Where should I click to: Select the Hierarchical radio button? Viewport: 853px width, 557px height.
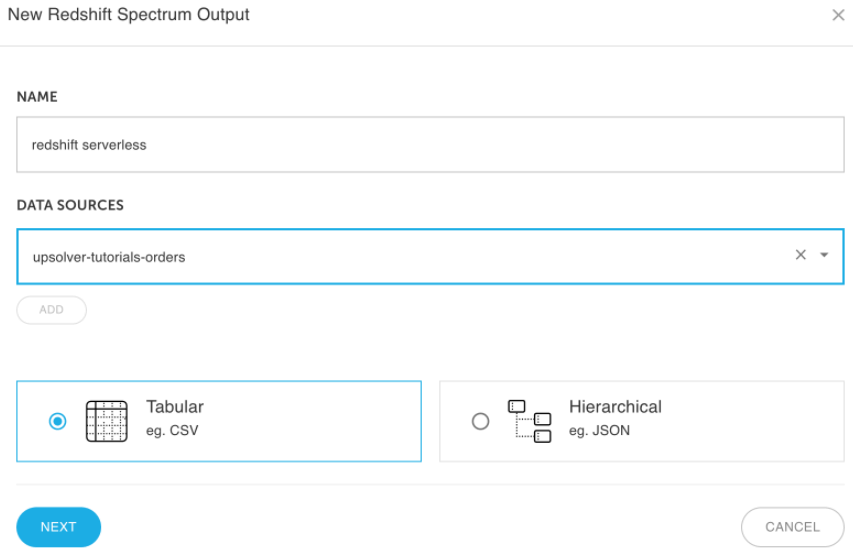click(x=480, y=422)
